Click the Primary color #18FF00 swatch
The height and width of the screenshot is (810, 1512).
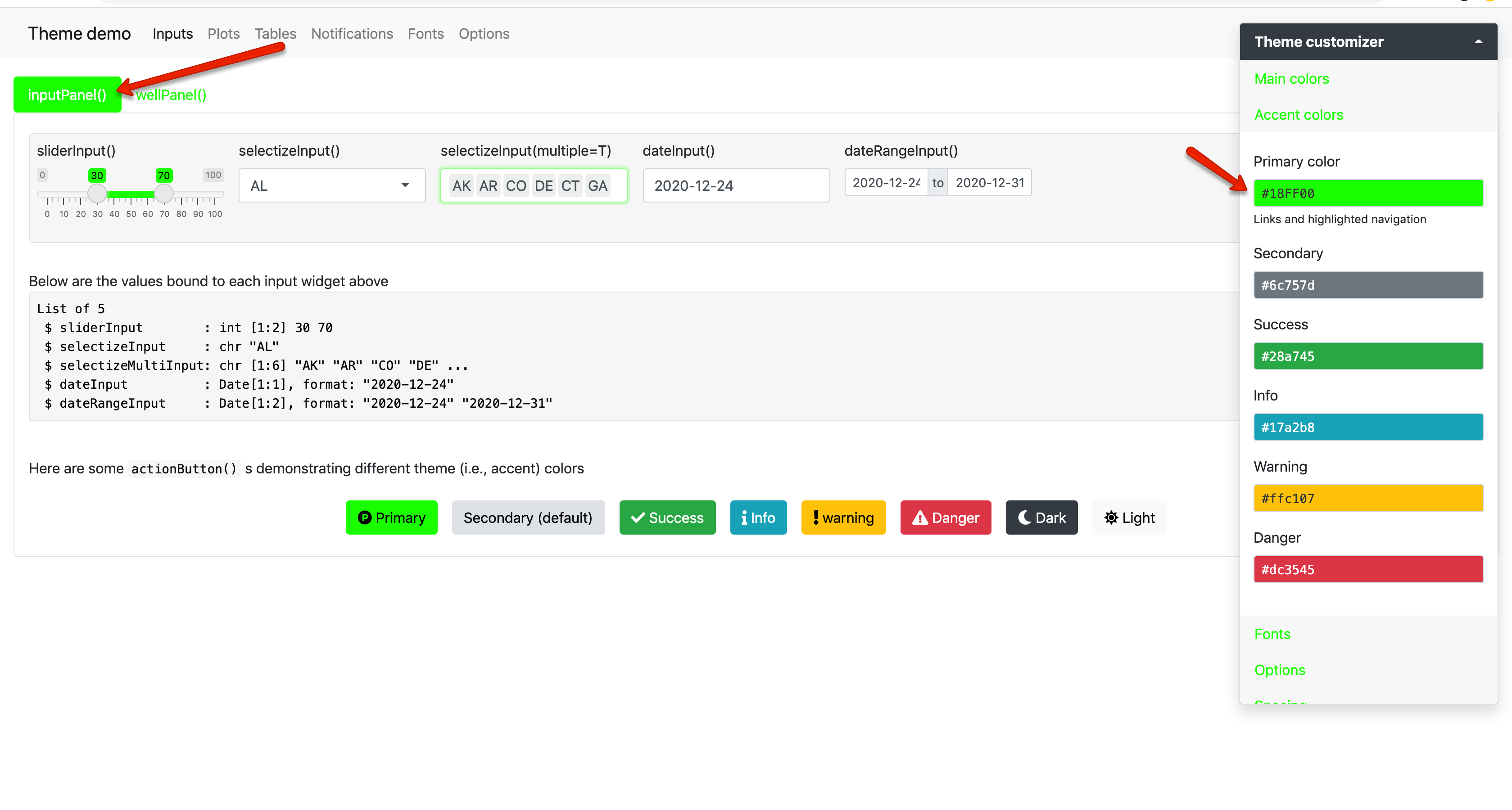1367,193
